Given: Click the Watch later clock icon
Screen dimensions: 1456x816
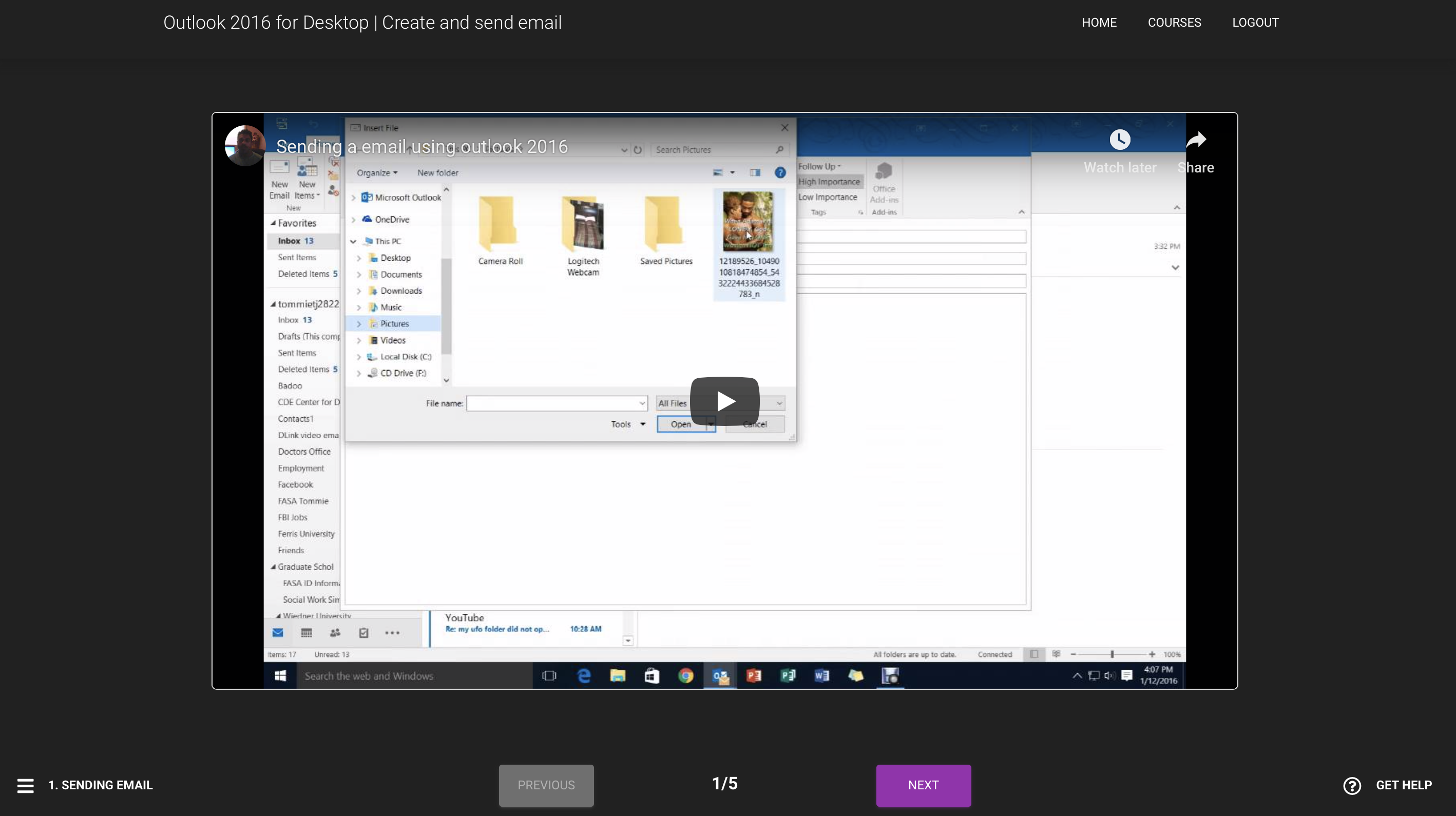Looking at the screenshot, I should click(x=1119, y=140).
